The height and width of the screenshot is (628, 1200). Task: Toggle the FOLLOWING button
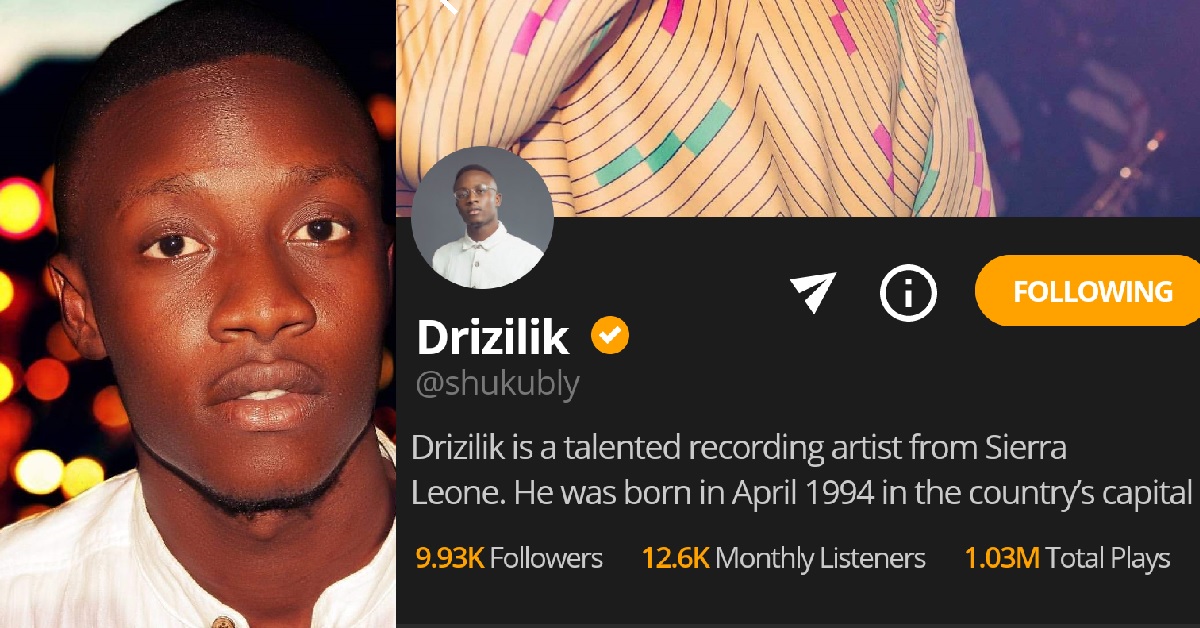[1089, 291]
